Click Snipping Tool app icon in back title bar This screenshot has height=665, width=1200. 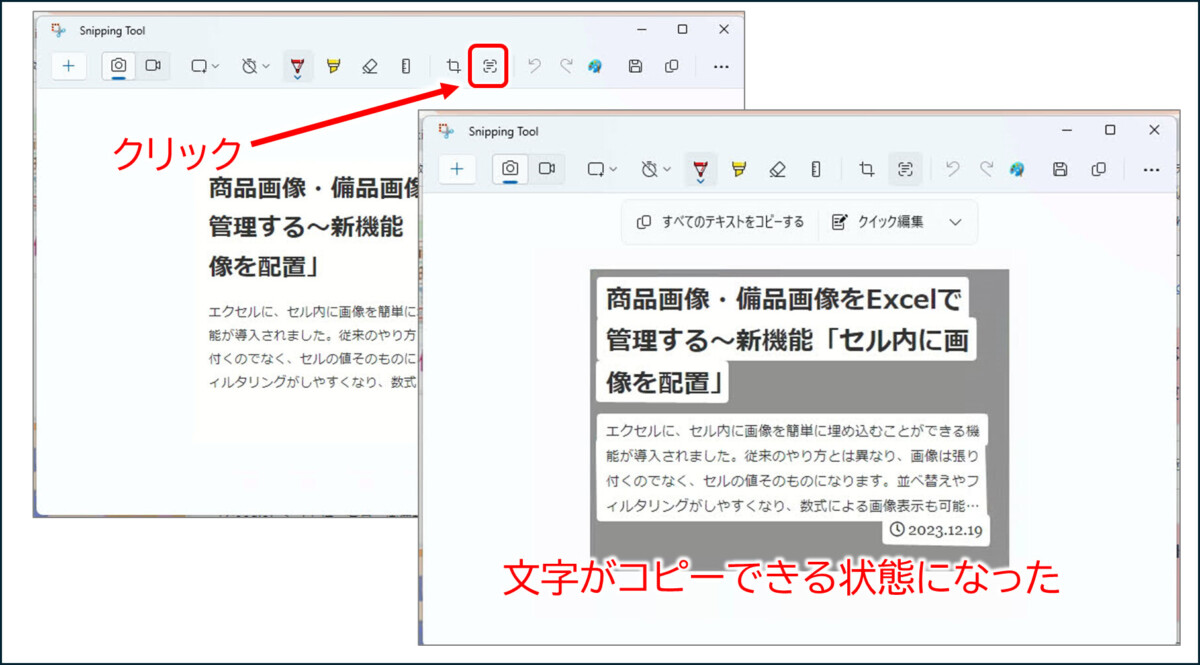point(58,30)
